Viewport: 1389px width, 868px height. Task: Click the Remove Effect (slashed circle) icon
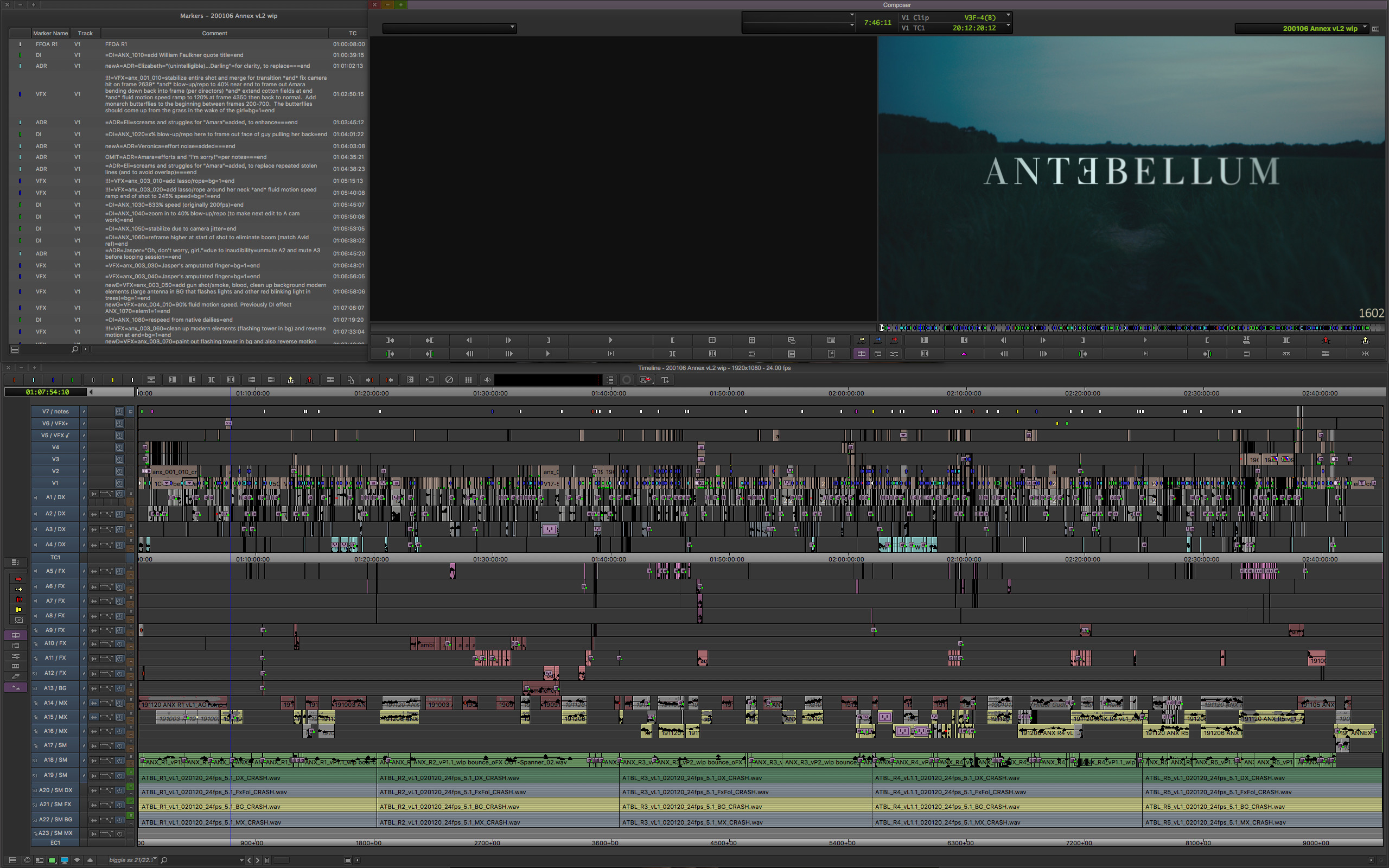click(449, 380)
